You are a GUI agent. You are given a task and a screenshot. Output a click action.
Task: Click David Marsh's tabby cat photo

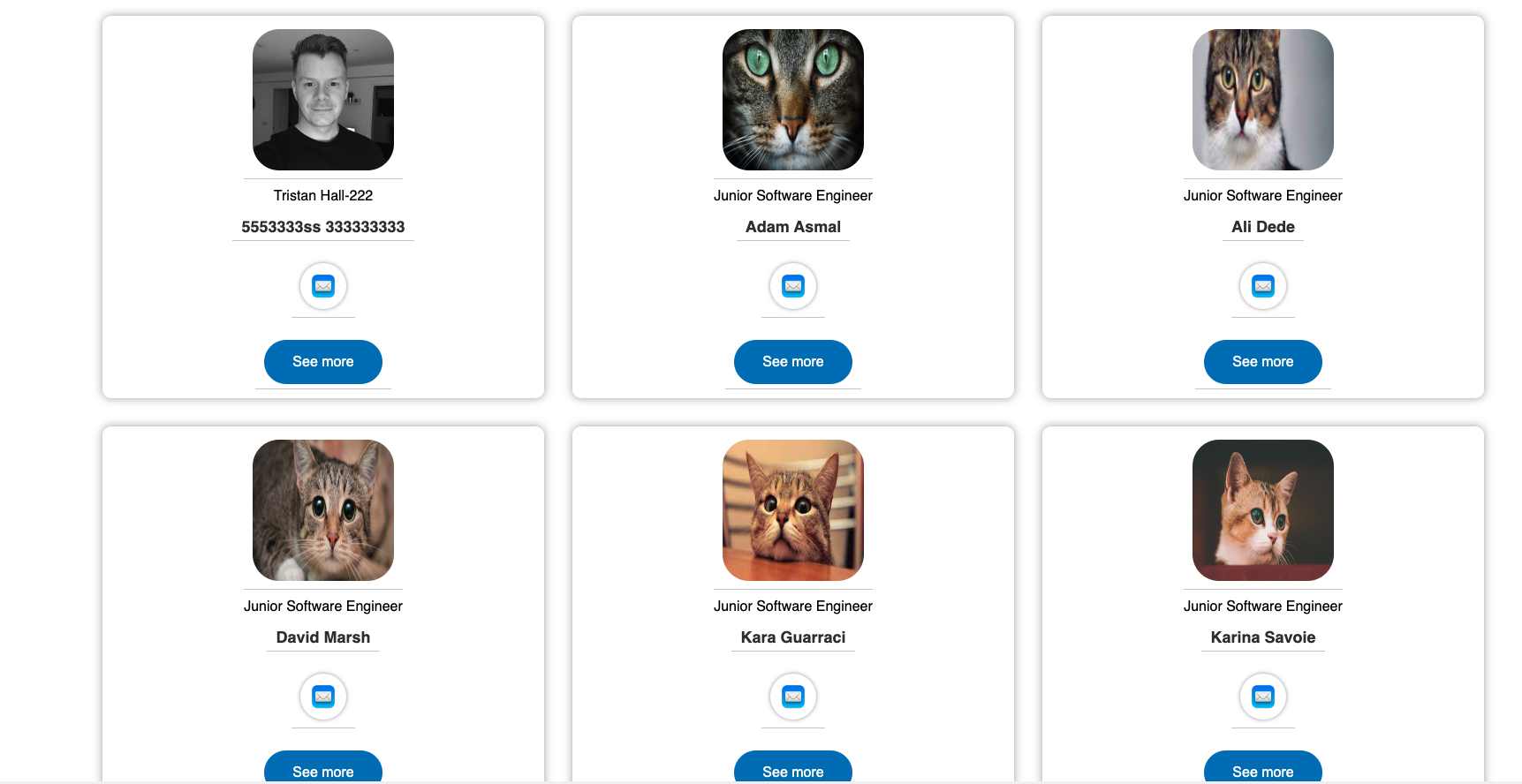(323, 510)
